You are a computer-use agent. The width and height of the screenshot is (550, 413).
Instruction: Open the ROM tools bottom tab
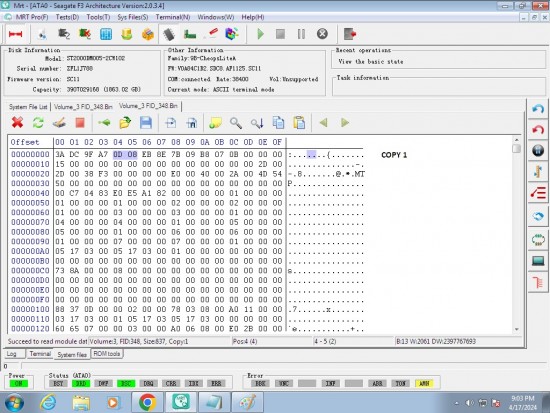coord(107,354)
